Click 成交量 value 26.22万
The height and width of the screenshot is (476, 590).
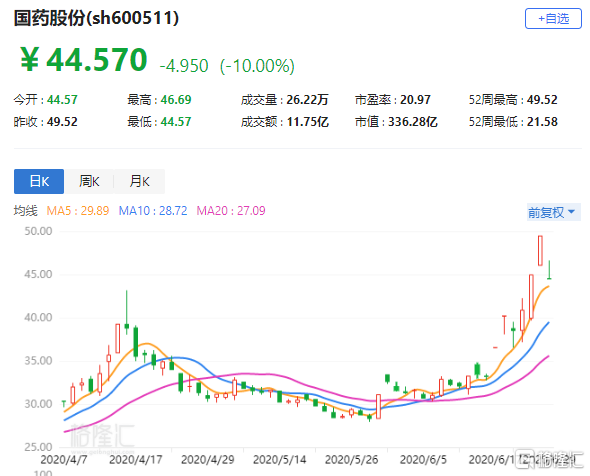click(307, 100)
